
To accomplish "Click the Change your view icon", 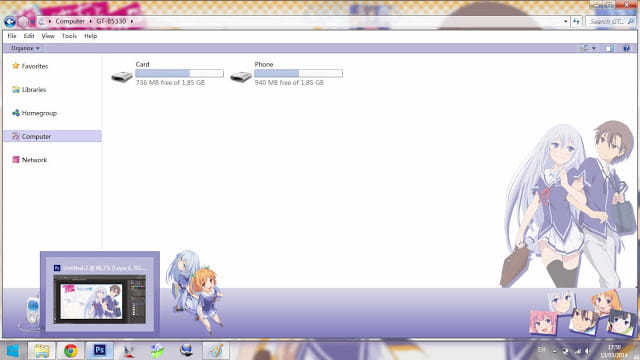I will coord(584,48).
